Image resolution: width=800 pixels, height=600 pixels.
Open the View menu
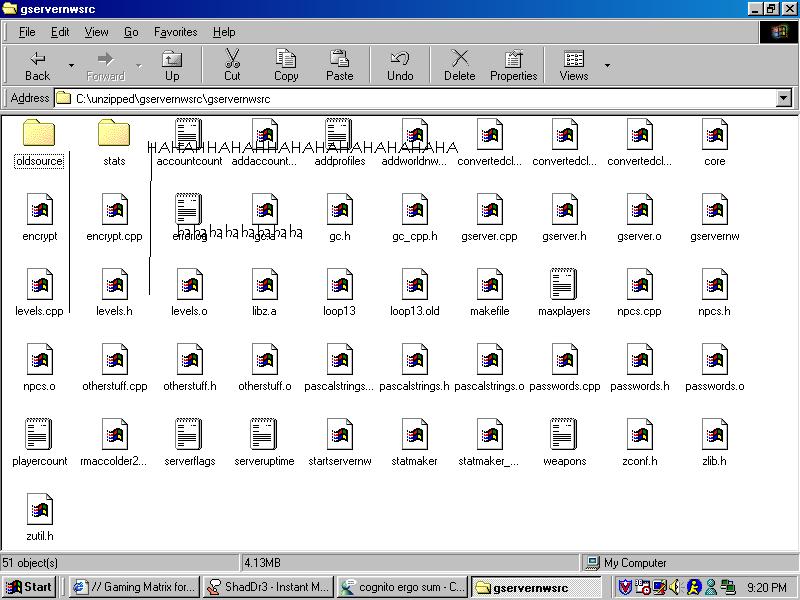pyautogui.click(x=96, y=32)
